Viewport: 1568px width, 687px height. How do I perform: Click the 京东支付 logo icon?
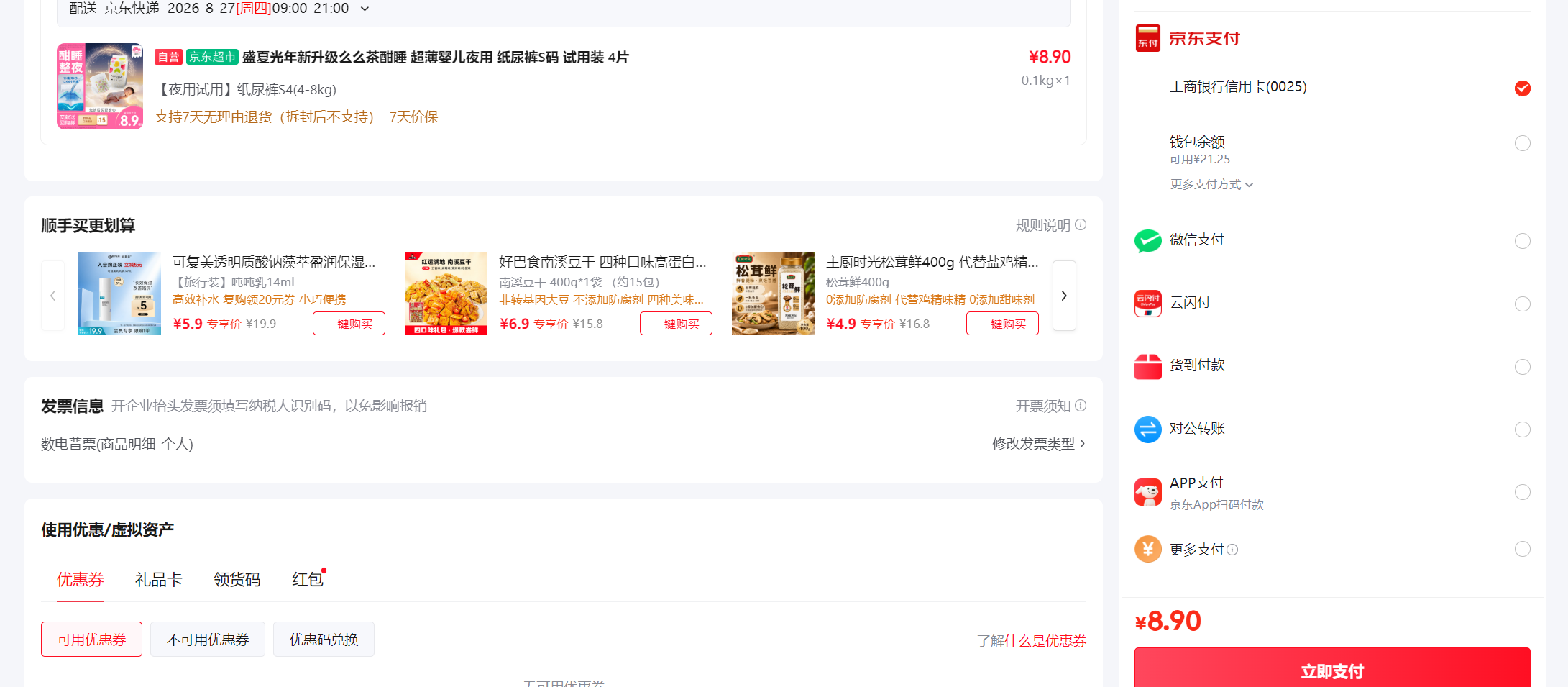coord(1147,38)
